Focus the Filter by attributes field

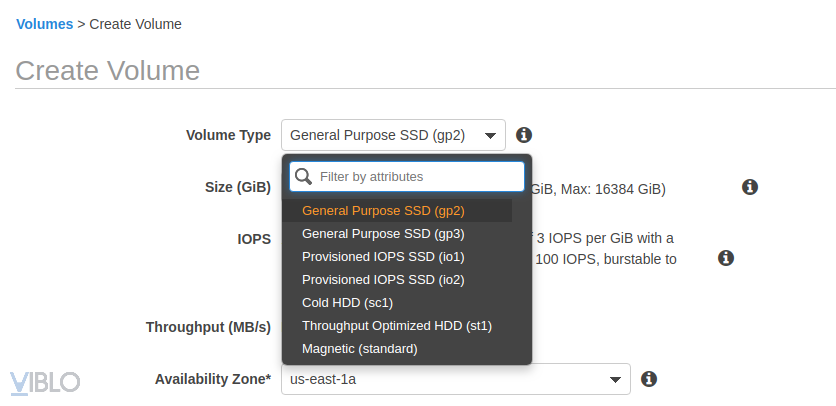(x=418, y=177)
